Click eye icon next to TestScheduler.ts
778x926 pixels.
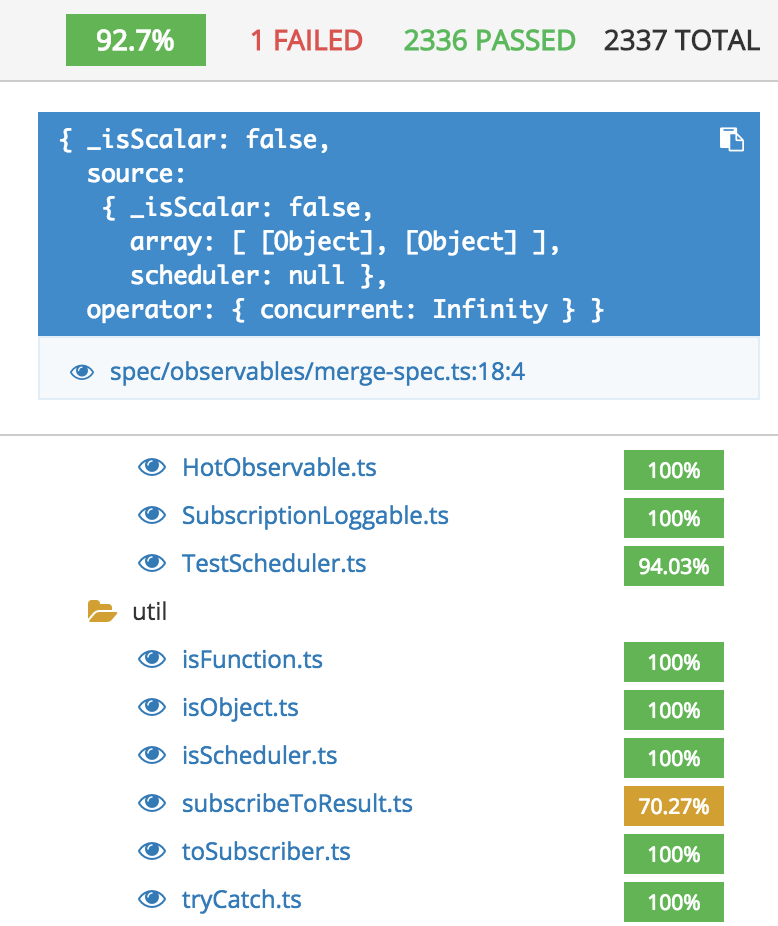click(x=152, y=563)
